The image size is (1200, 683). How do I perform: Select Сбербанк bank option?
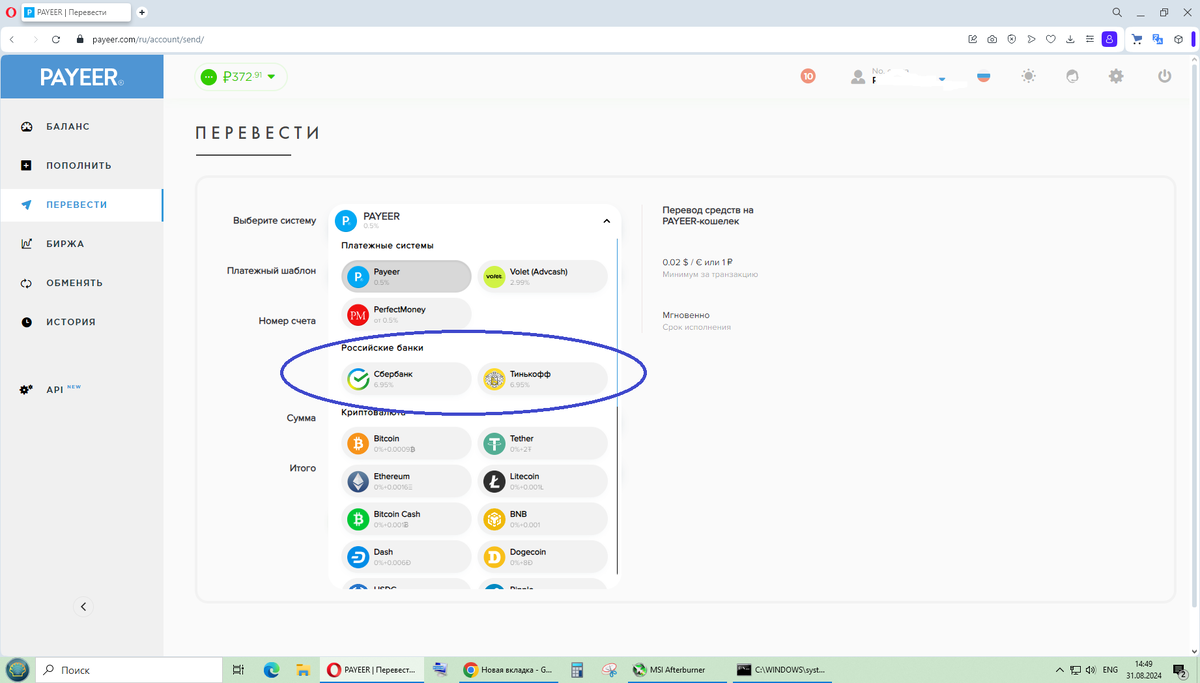(406, 378)
